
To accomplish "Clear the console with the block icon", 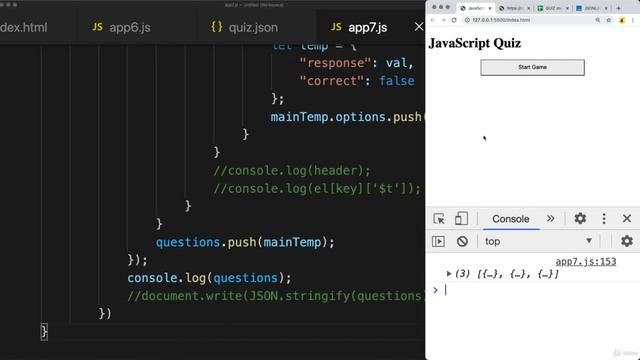I will 462,241.
